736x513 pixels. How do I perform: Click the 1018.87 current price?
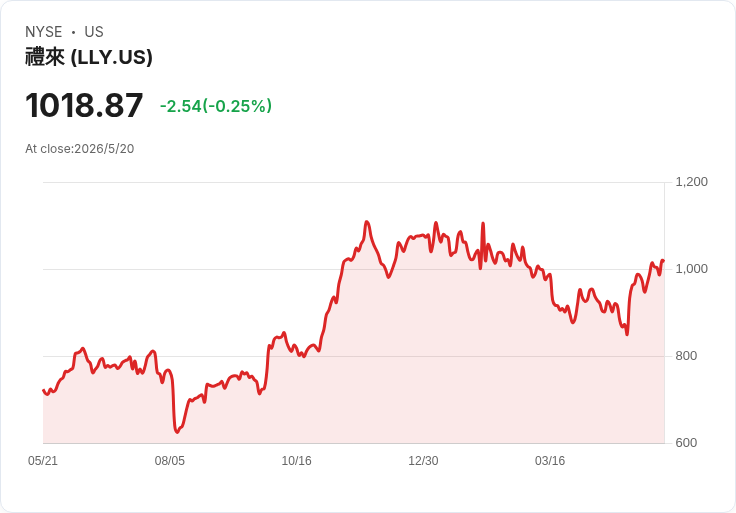84,105
